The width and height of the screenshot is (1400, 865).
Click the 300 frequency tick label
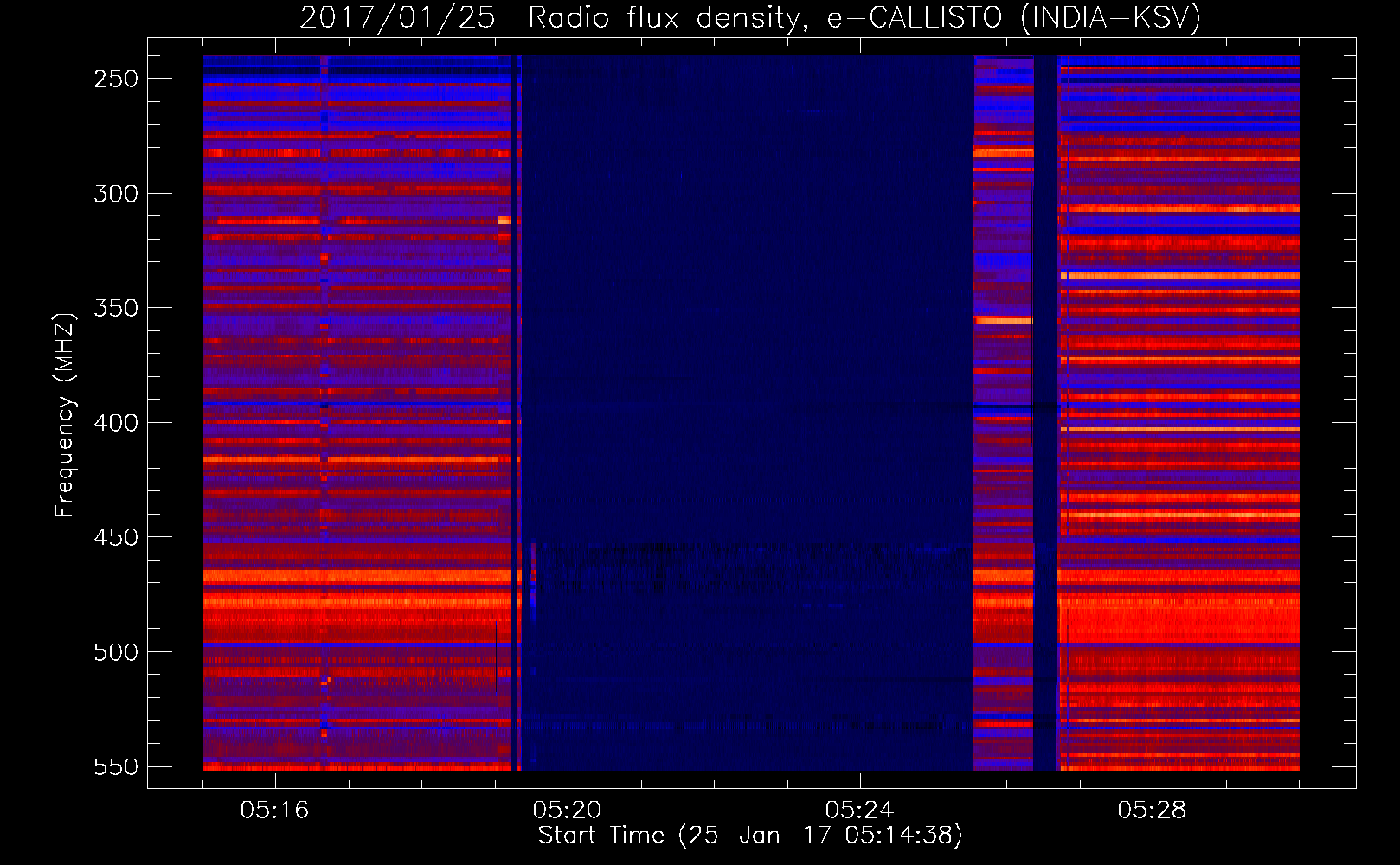coord(116,194)
